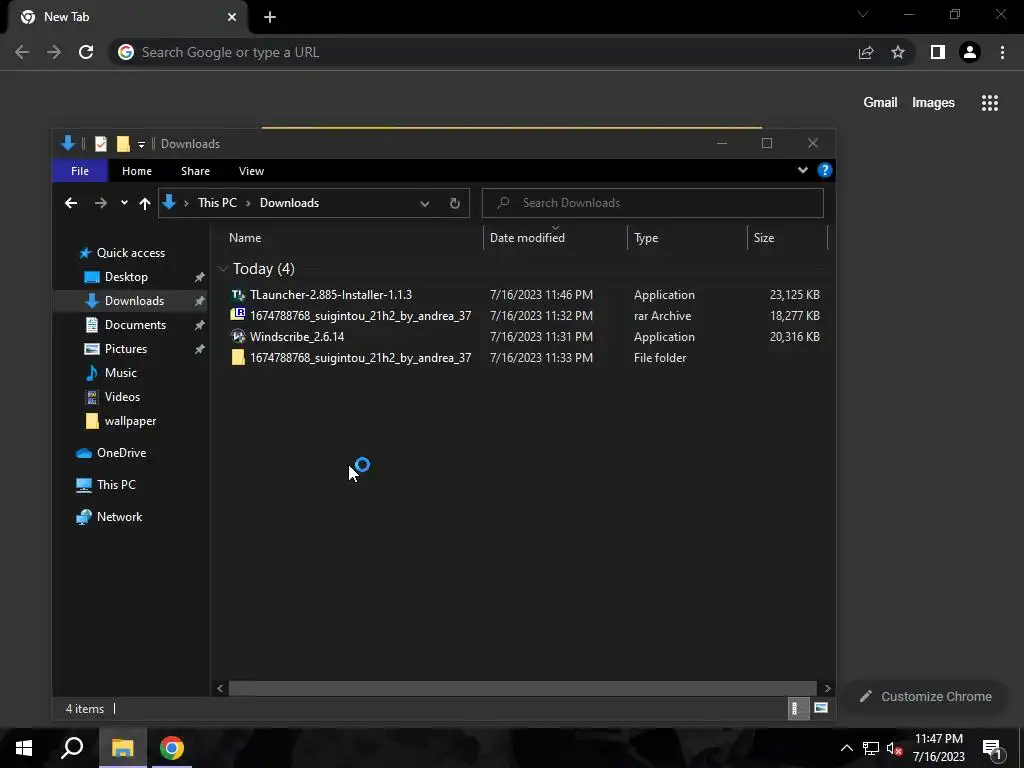Open Videos in the navigation pane
Screen dimensions: 1024x768
[x=122, y=397]
